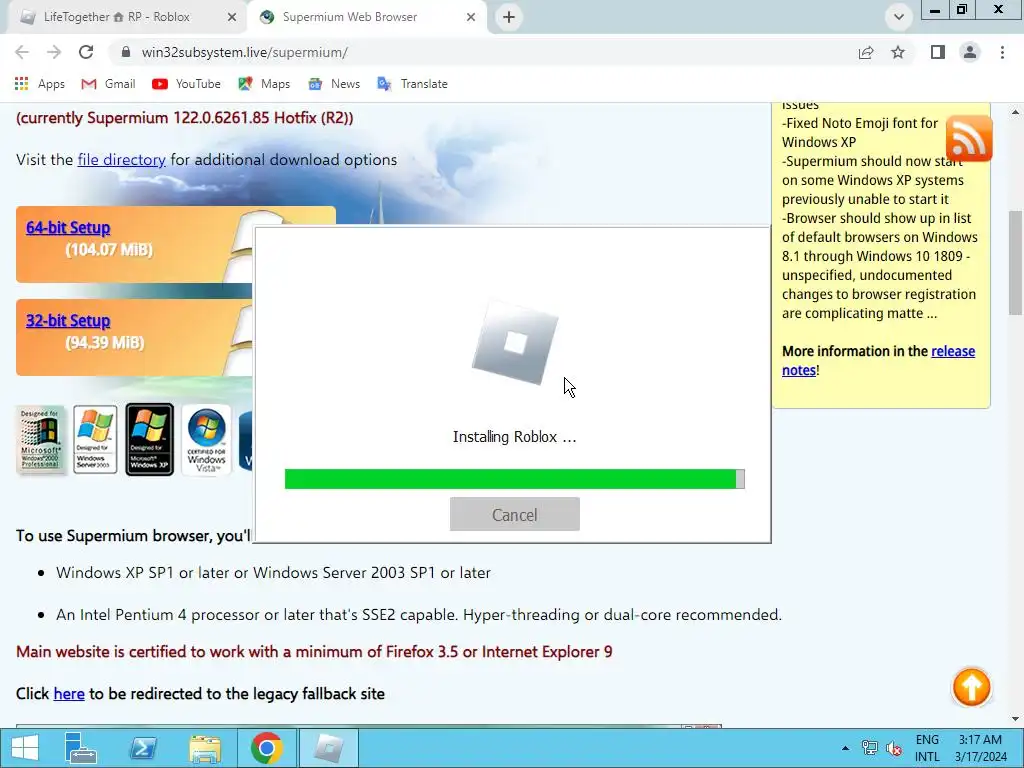This screenshot has width=1024, height=768.
Task: Open Apps bookmark shortcut
Action: pos(39,84)
